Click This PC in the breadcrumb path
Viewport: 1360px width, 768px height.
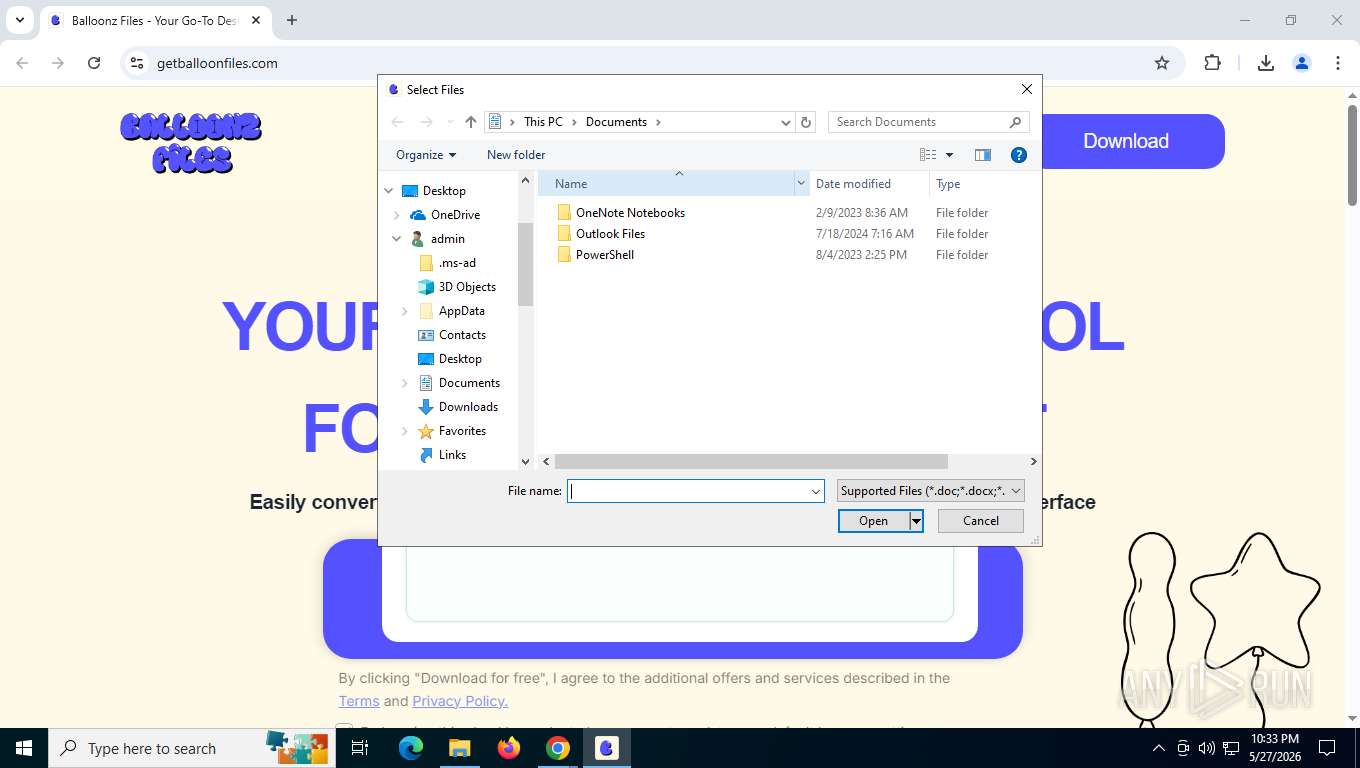pos(543,122)
